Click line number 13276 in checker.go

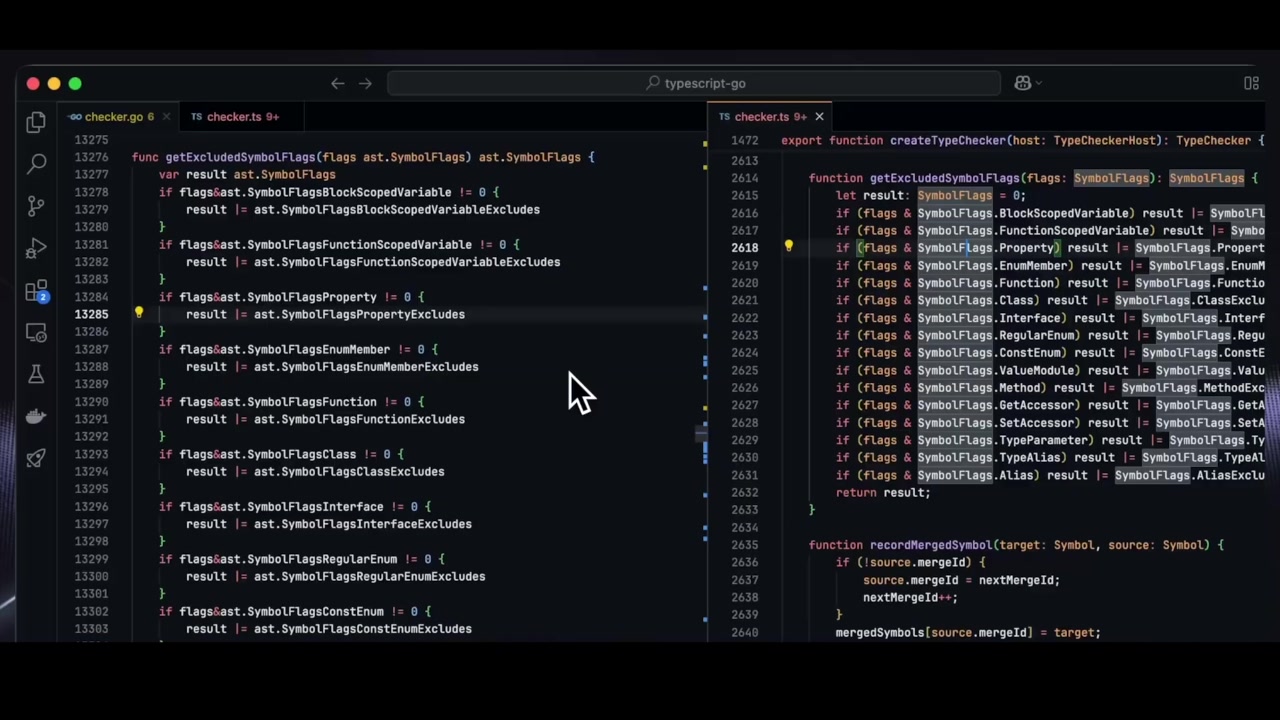click(91, 157)
